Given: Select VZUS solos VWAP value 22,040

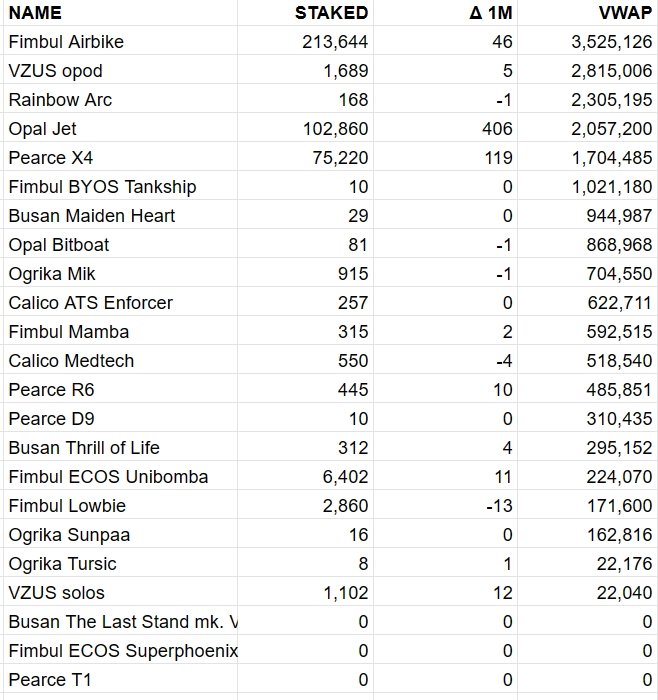Looking at the screenshot, I should pos(624,593).
